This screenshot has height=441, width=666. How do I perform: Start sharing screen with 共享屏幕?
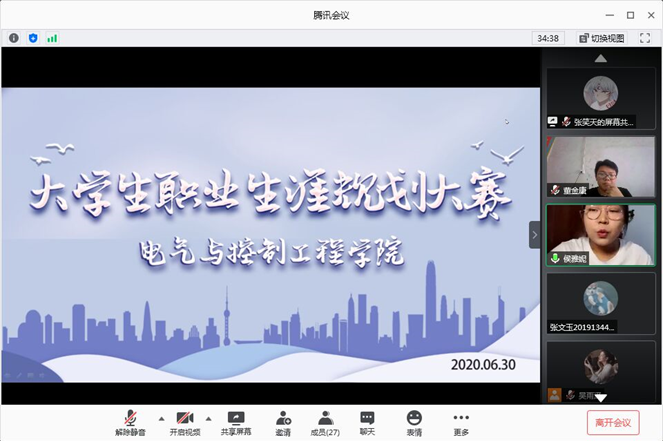click(236, 417)
